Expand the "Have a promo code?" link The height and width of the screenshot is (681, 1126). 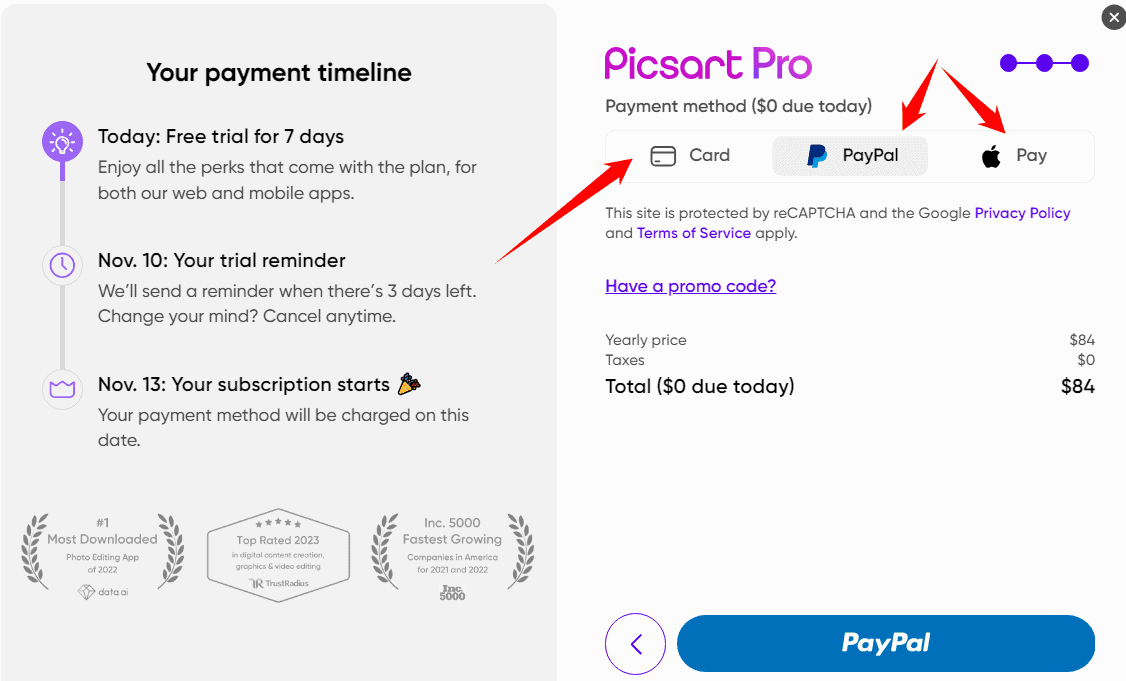[x=690, y=286]
